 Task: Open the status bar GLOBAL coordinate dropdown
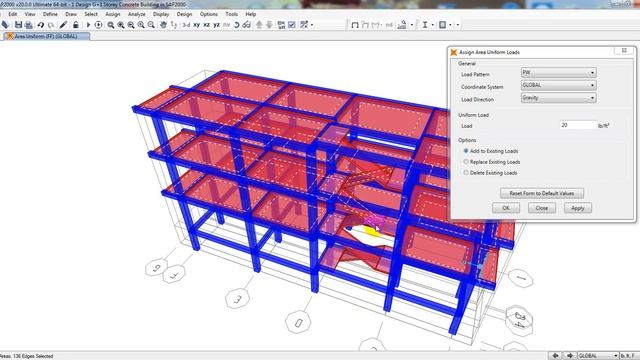pos(597,356)
